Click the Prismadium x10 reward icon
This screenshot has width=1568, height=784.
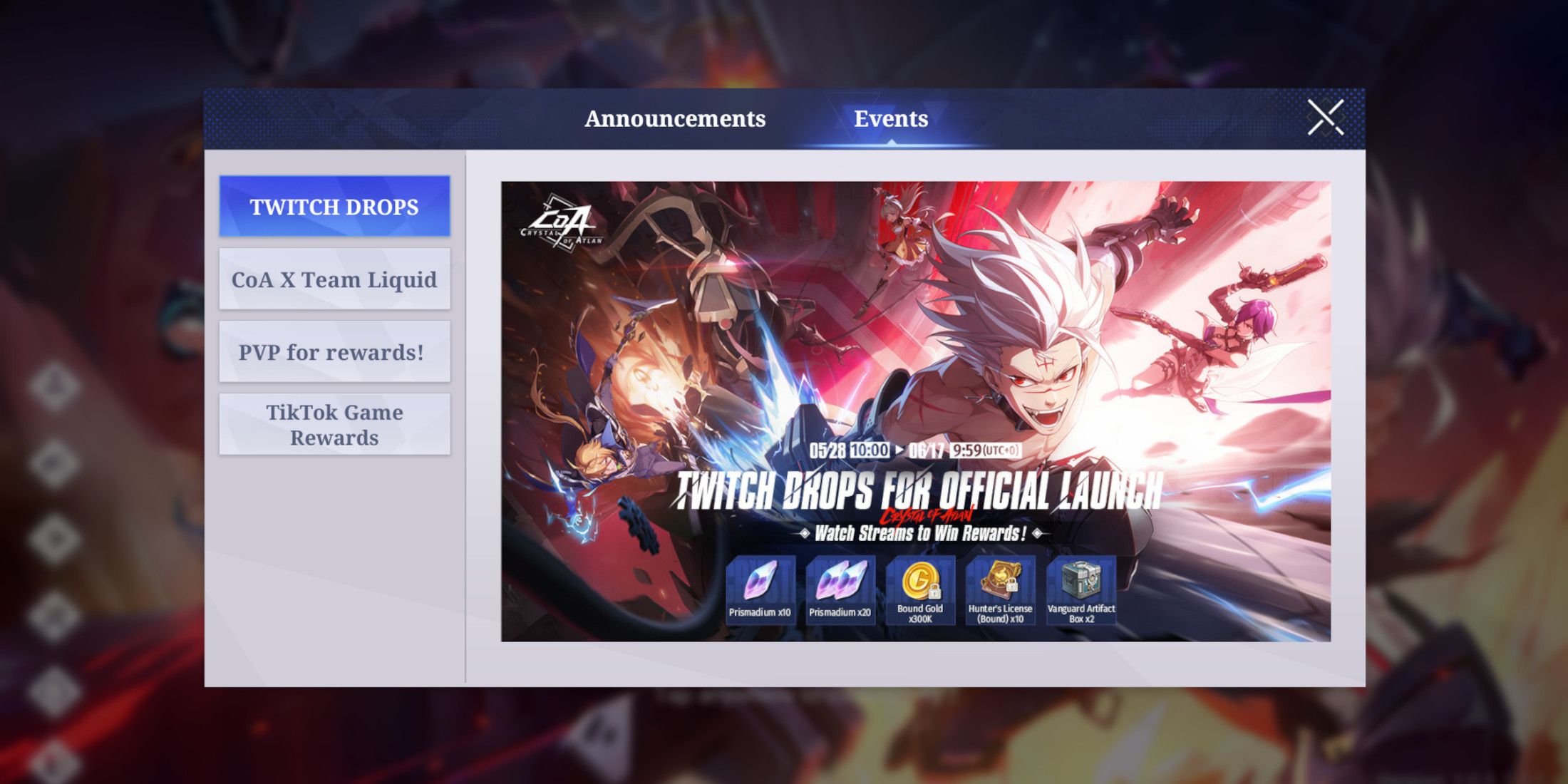pos(760,589)
